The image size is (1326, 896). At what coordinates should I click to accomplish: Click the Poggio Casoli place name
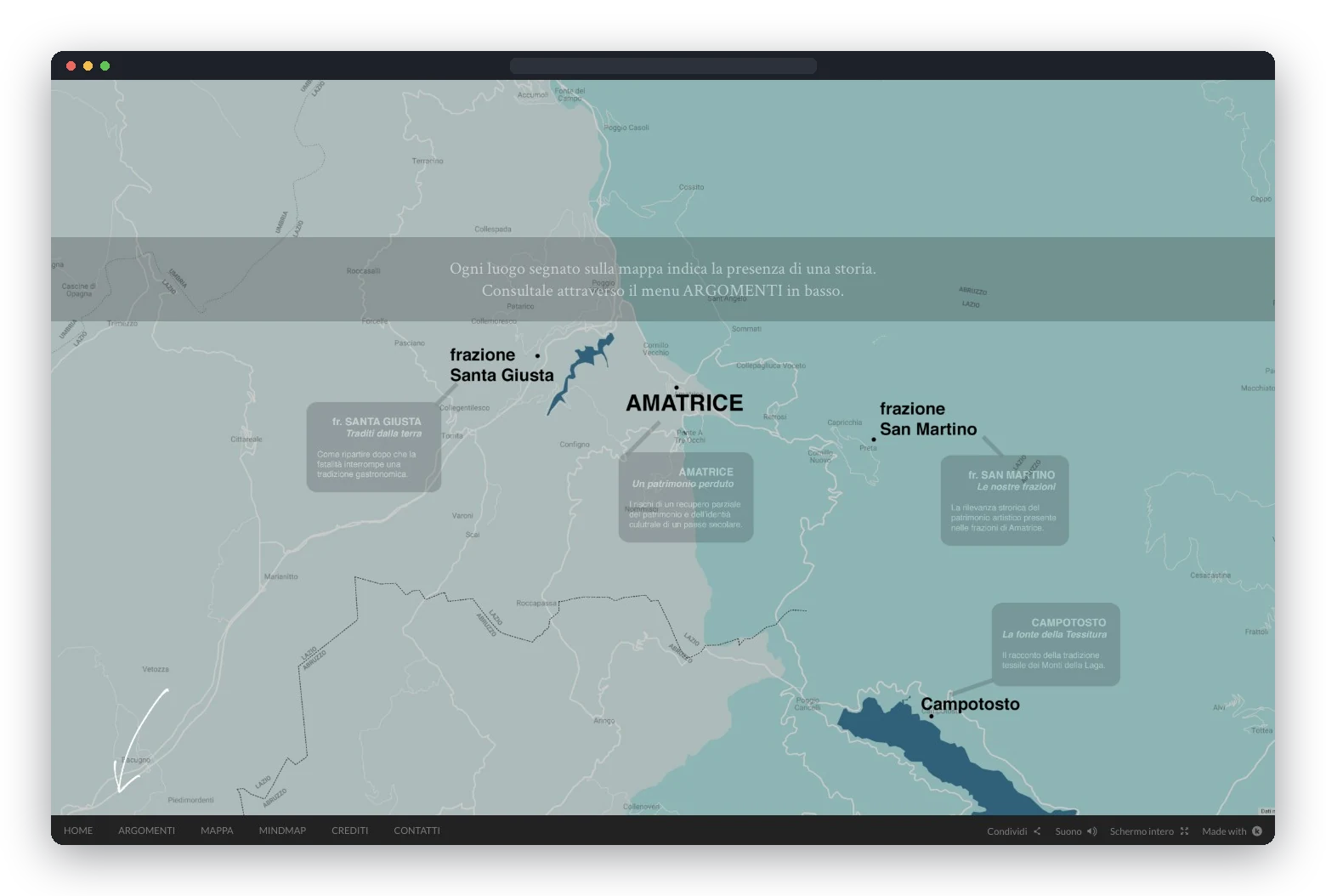coord(626,128)
